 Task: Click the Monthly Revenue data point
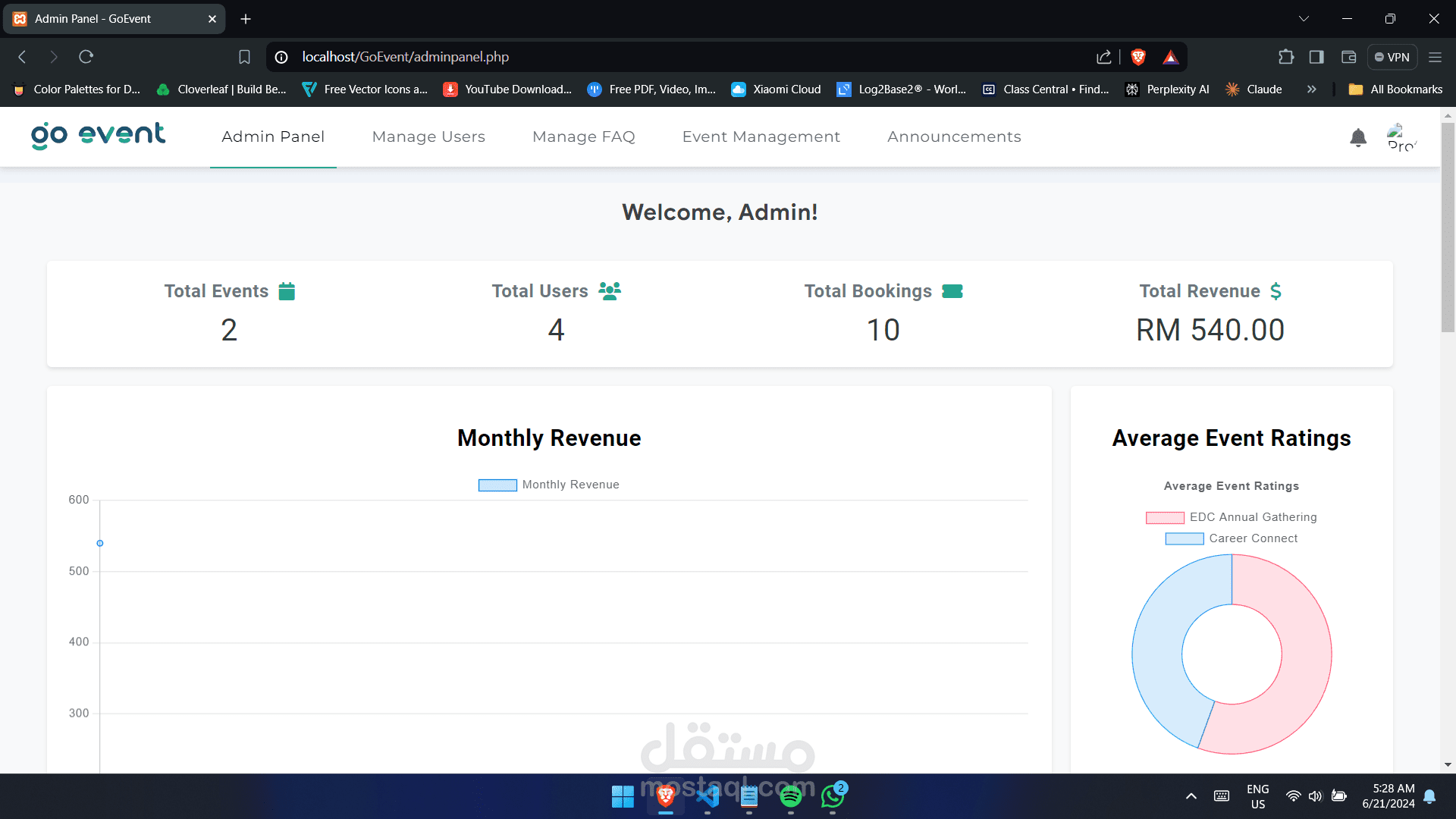(100, 544)
